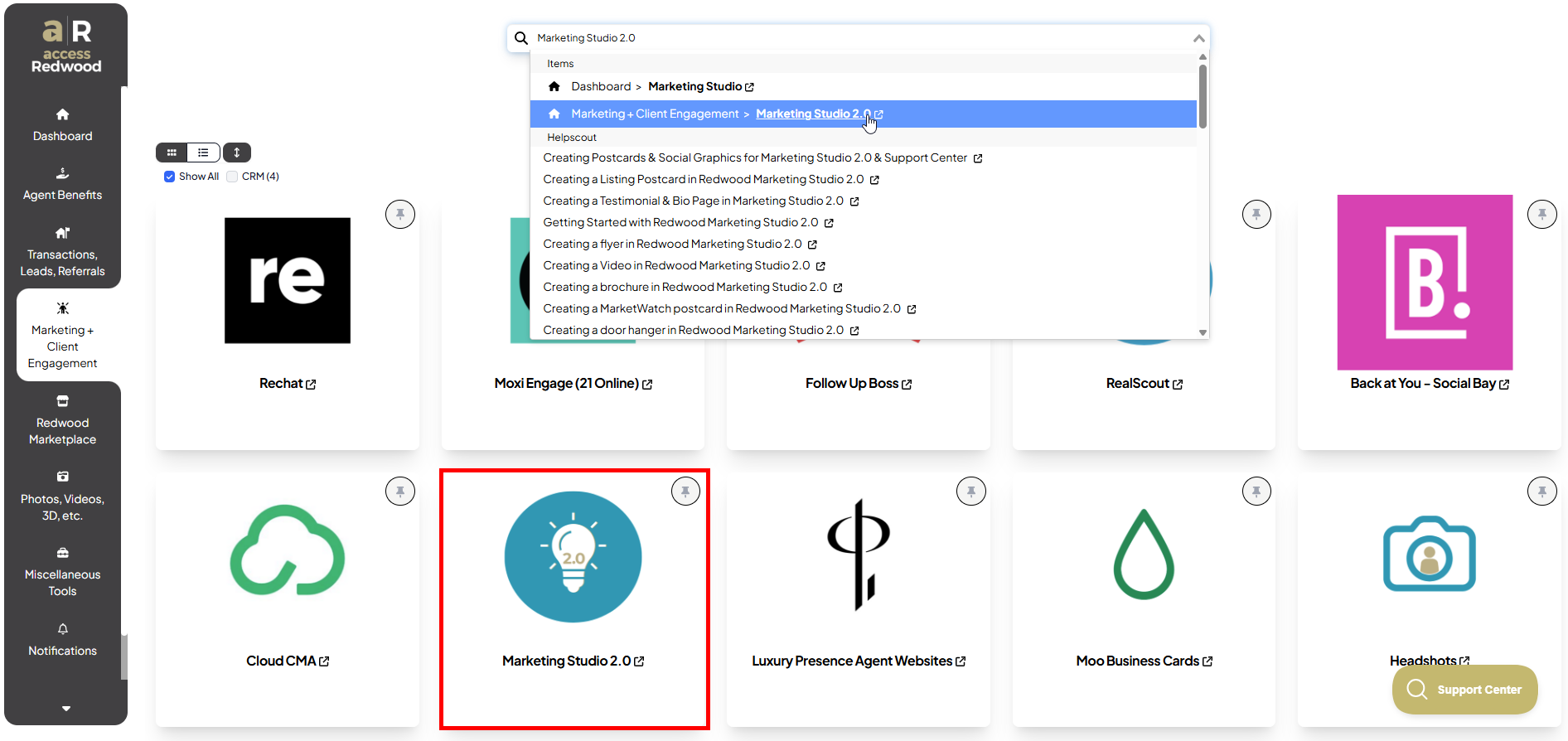Open Agent Benefits in sidebar
The height and width of the screenshot is (741, 1568).
click(x=62, y=184)
